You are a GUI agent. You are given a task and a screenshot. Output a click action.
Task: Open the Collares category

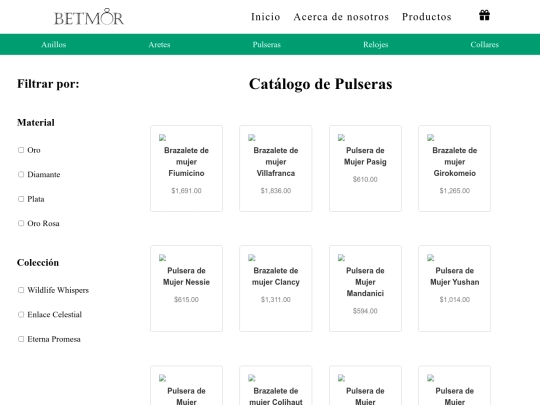tap(485, 44)
